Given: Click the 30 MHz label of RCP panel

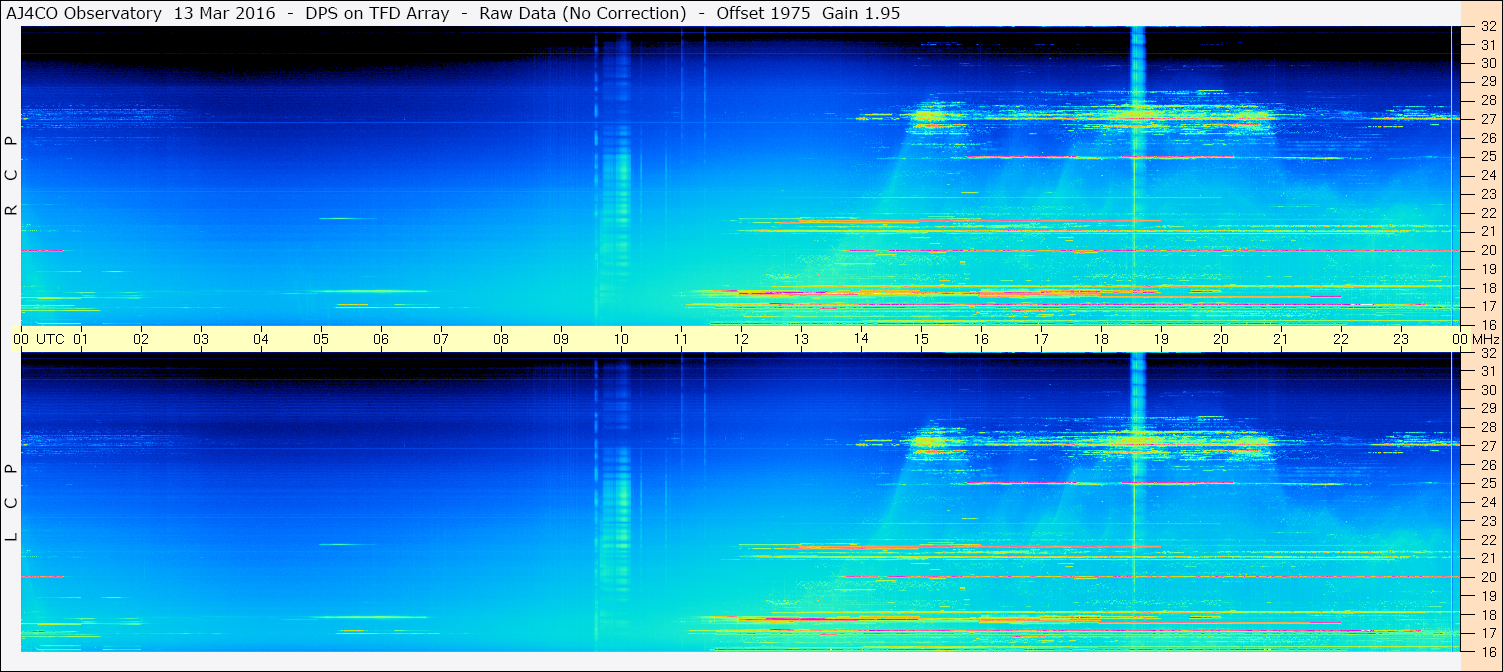Looking at the screenshot, I should 1488,63.
